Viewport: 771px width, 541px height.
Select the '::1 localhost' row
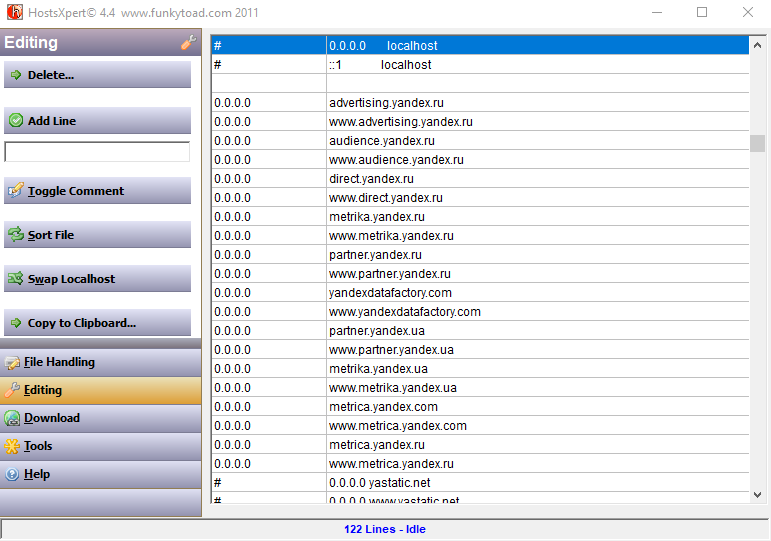[480, 64]
